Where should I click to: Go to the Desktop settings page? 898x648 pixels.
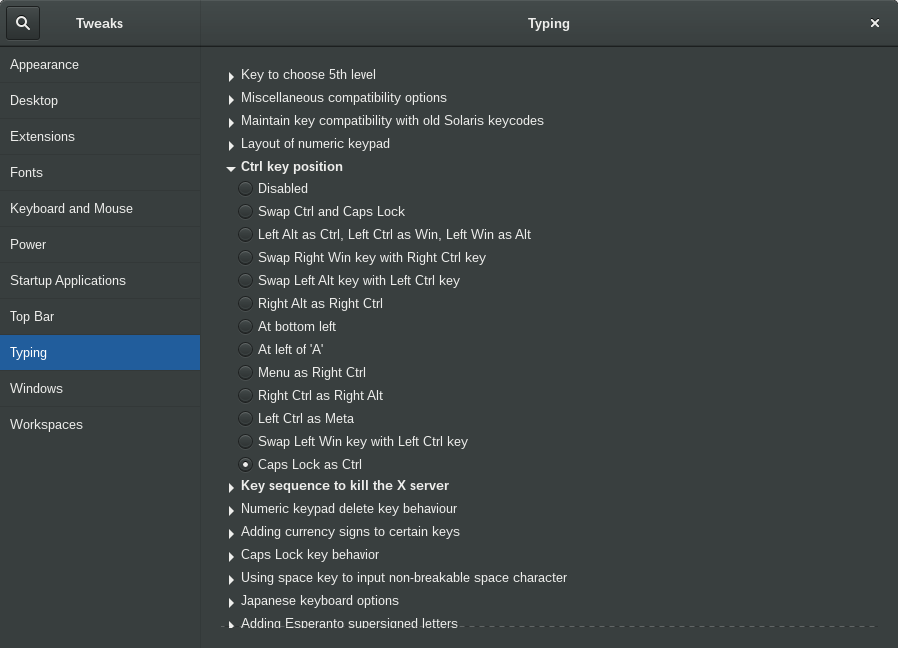pos(100,101)
